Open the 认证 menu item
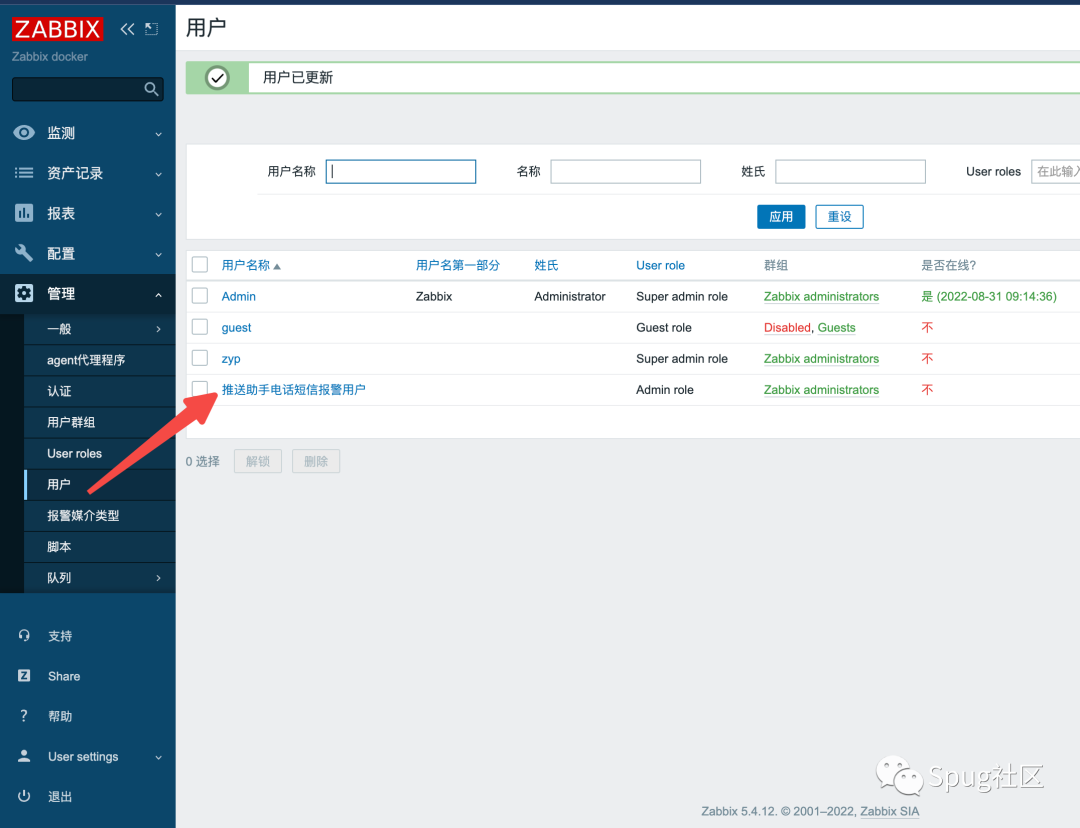The image size is (1080, 828). 100,391
